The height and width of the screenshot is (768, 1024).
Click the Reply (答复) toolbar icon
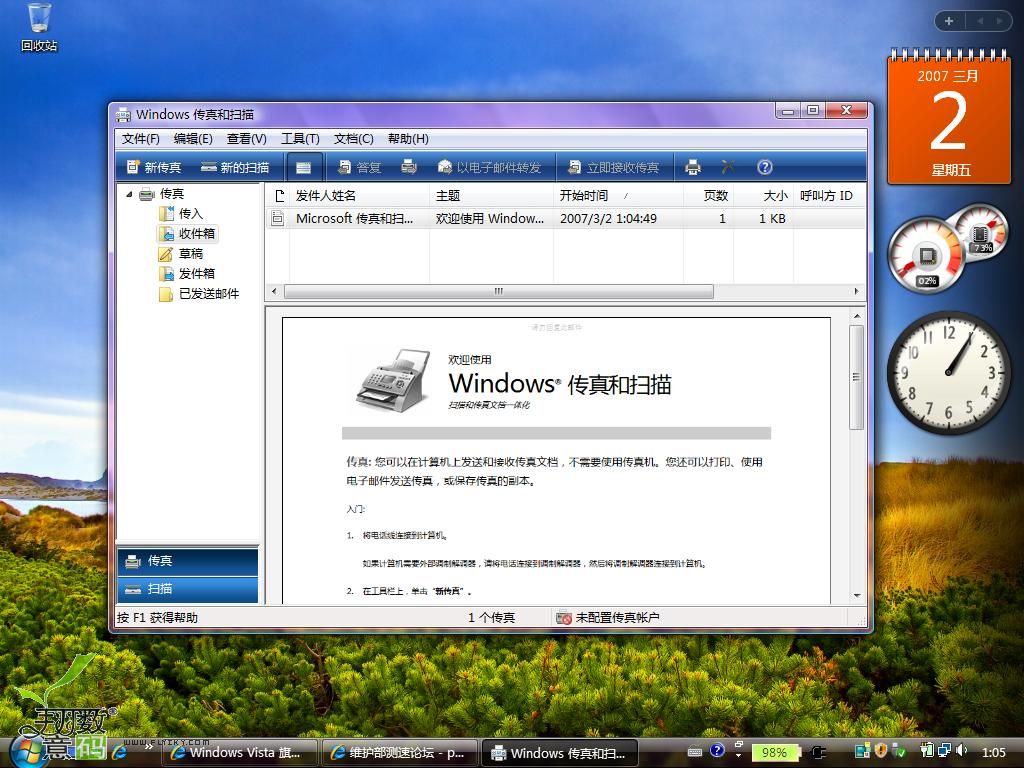[x=359, y=167]
